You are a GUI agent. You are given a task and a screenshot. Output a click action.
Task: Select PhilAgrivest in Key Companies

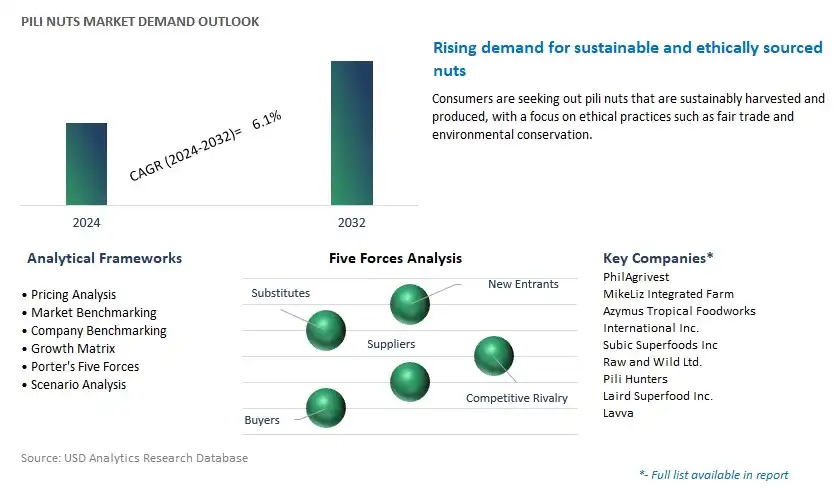636,277
